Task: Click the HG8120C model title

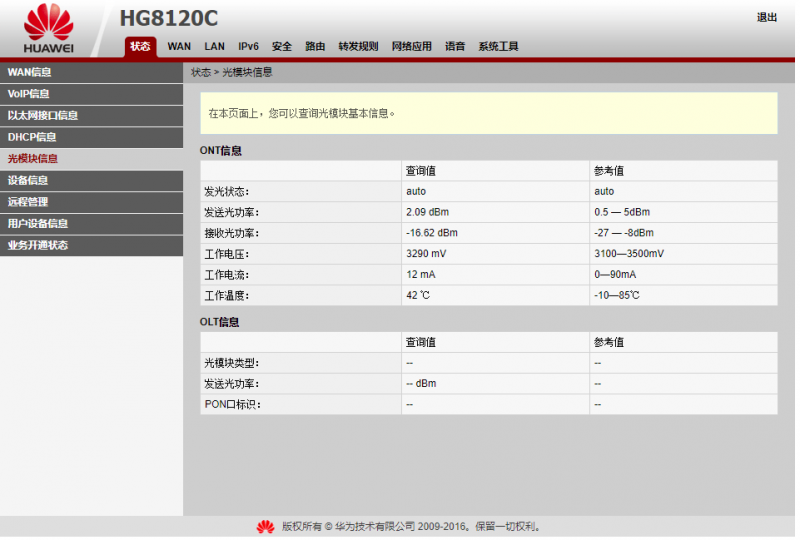Action: (x=169, y=18)
